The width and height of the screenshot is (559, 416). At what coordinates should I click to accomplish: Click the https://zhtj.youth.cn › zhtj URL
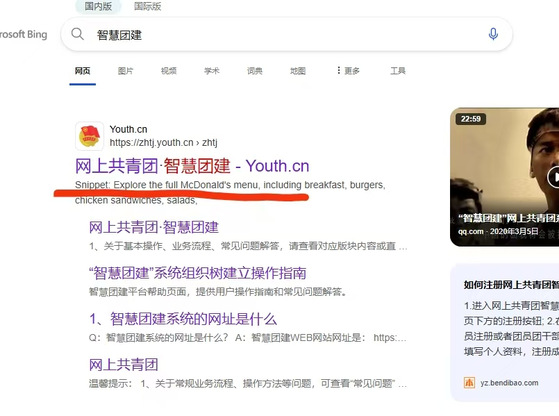(163, 143)
